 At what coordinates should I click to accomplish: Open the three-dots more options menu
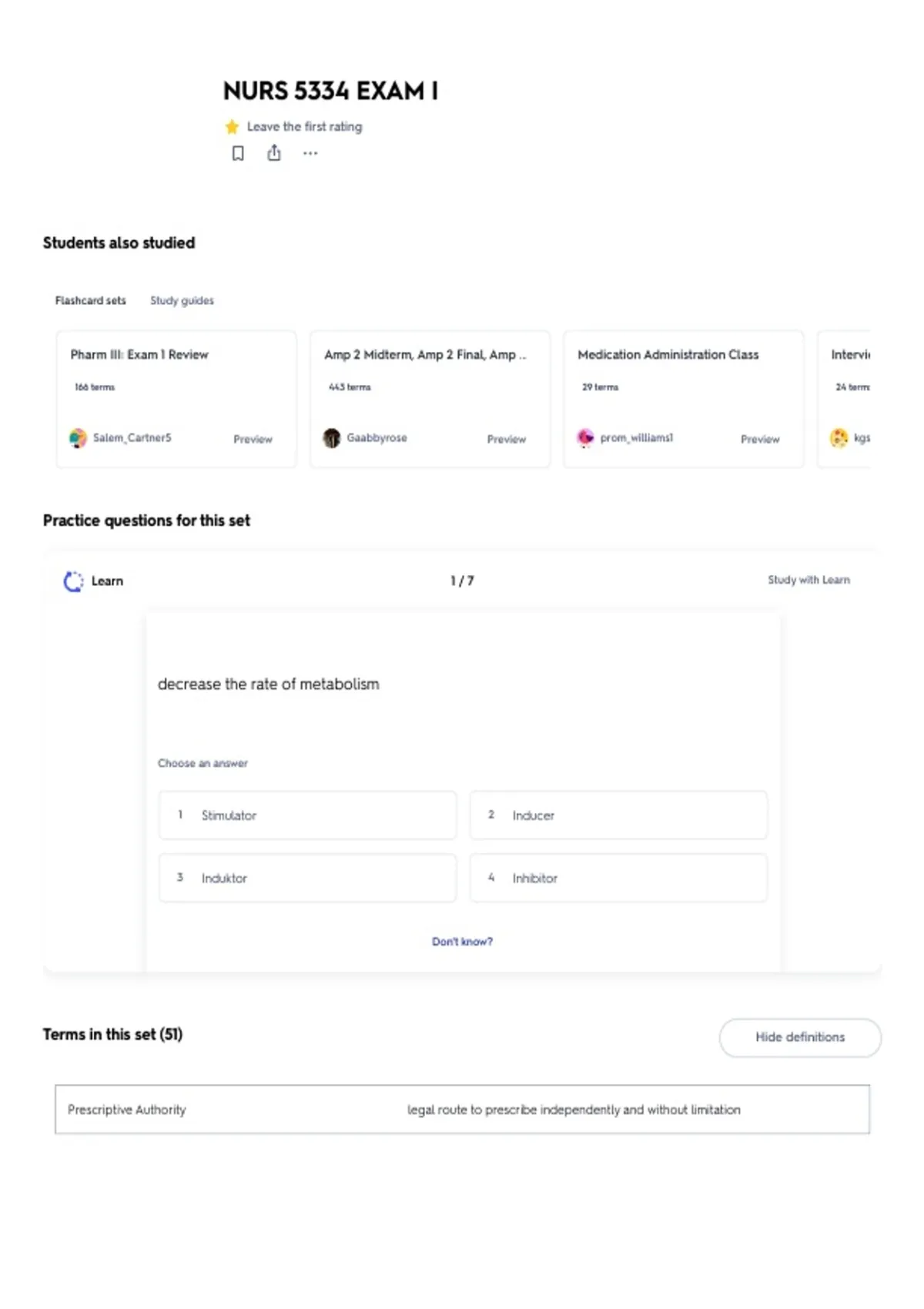coord(310,153)
